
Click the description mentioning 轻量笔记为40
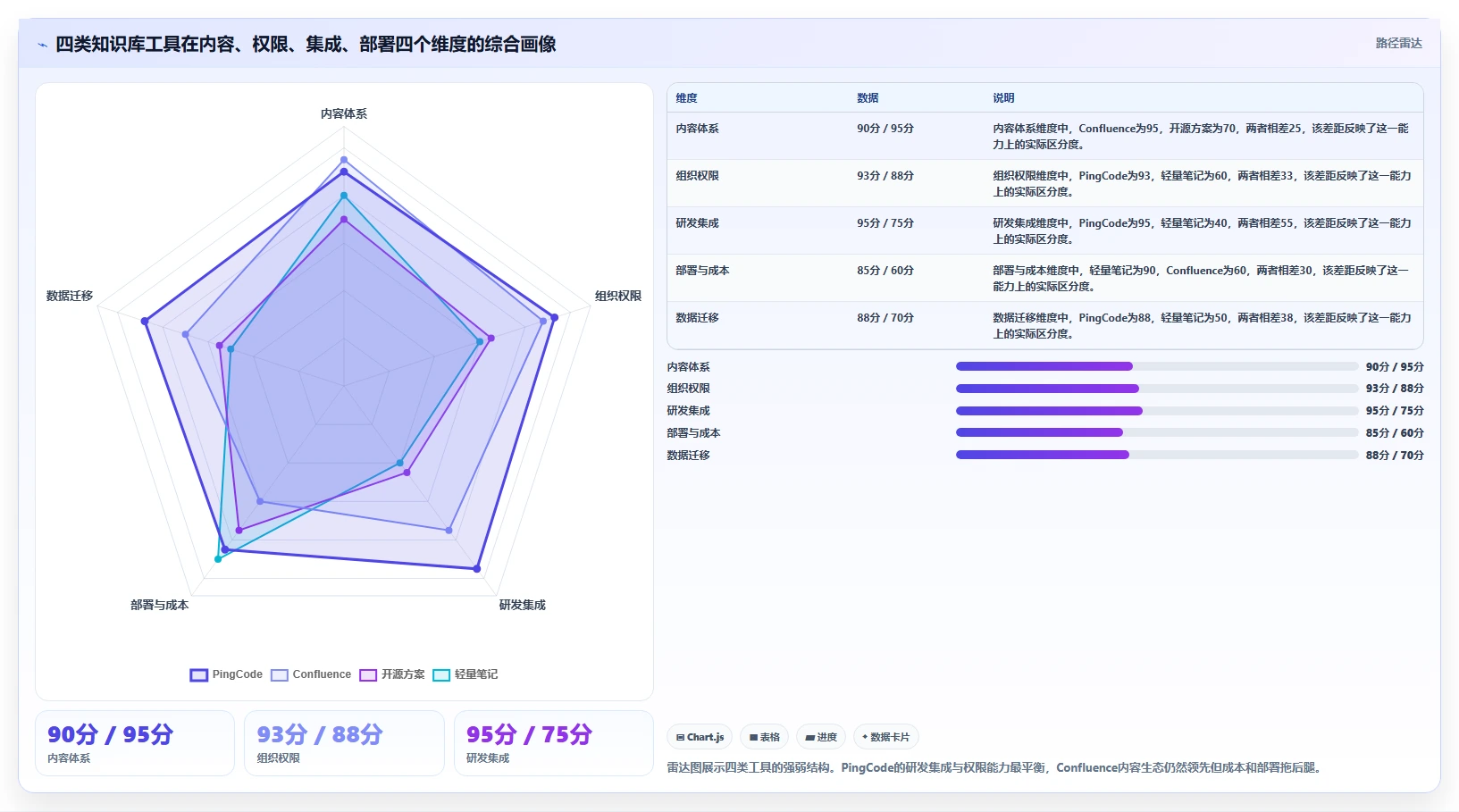coord(1202,230)
